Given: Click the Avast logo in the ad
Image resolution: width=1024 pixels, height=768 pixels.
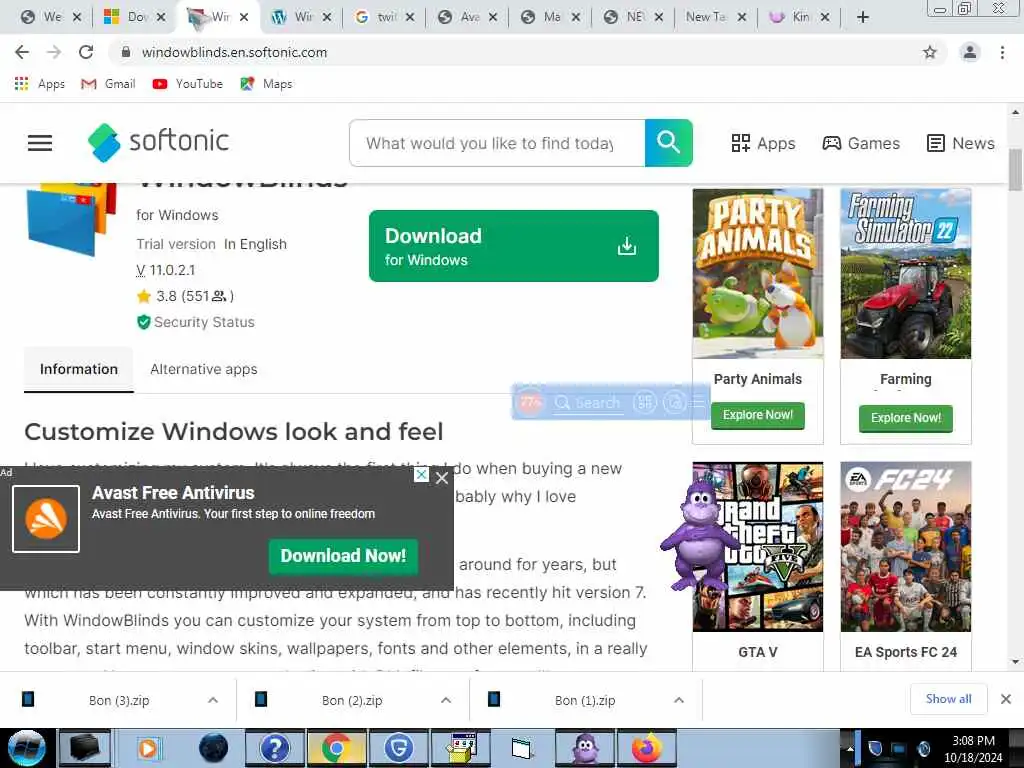Looking at the screenshot, I should click(46, 519).
